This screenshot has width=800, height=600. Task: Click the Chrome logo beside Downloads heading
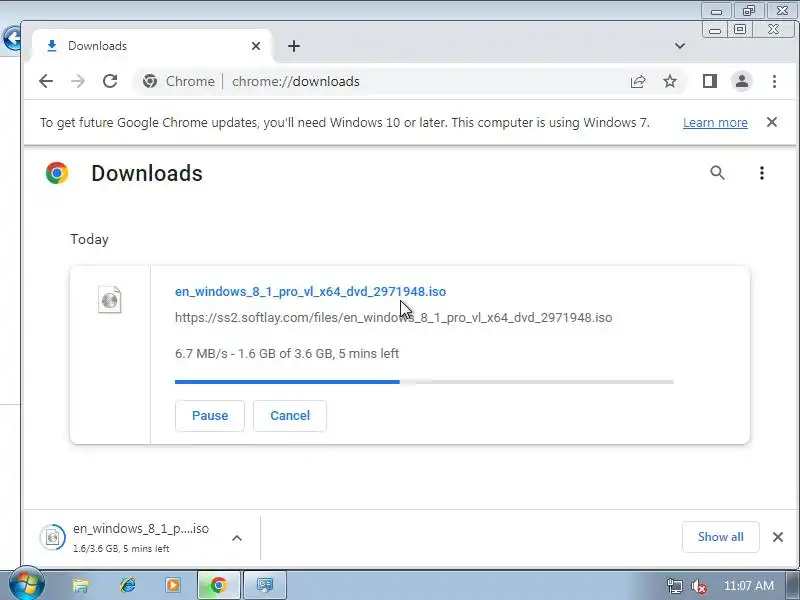tap(57, 173)
